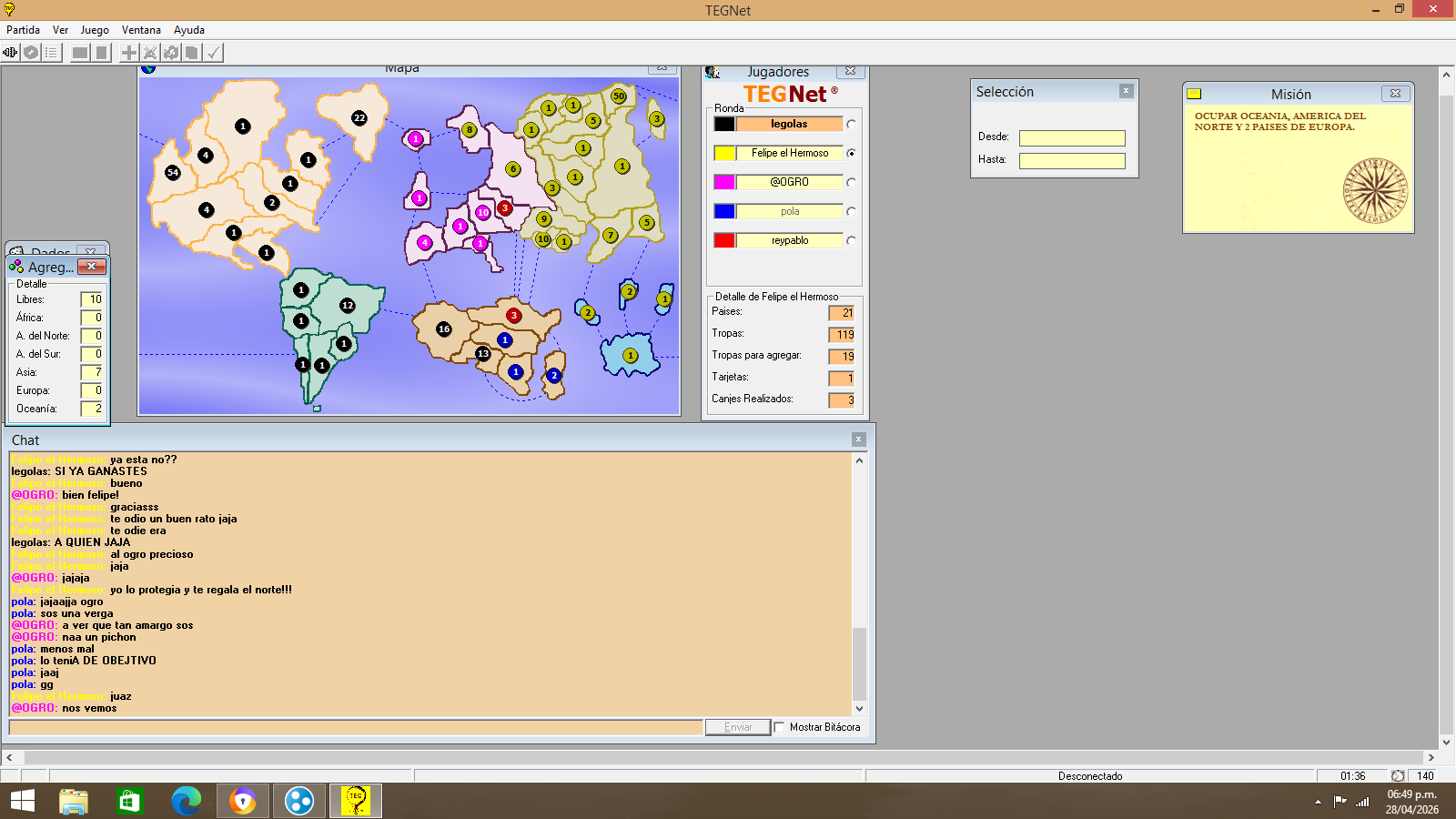Enable the Mostrar Bitácora checkbox
1456x819 pixels.
[x=780, y=727]
